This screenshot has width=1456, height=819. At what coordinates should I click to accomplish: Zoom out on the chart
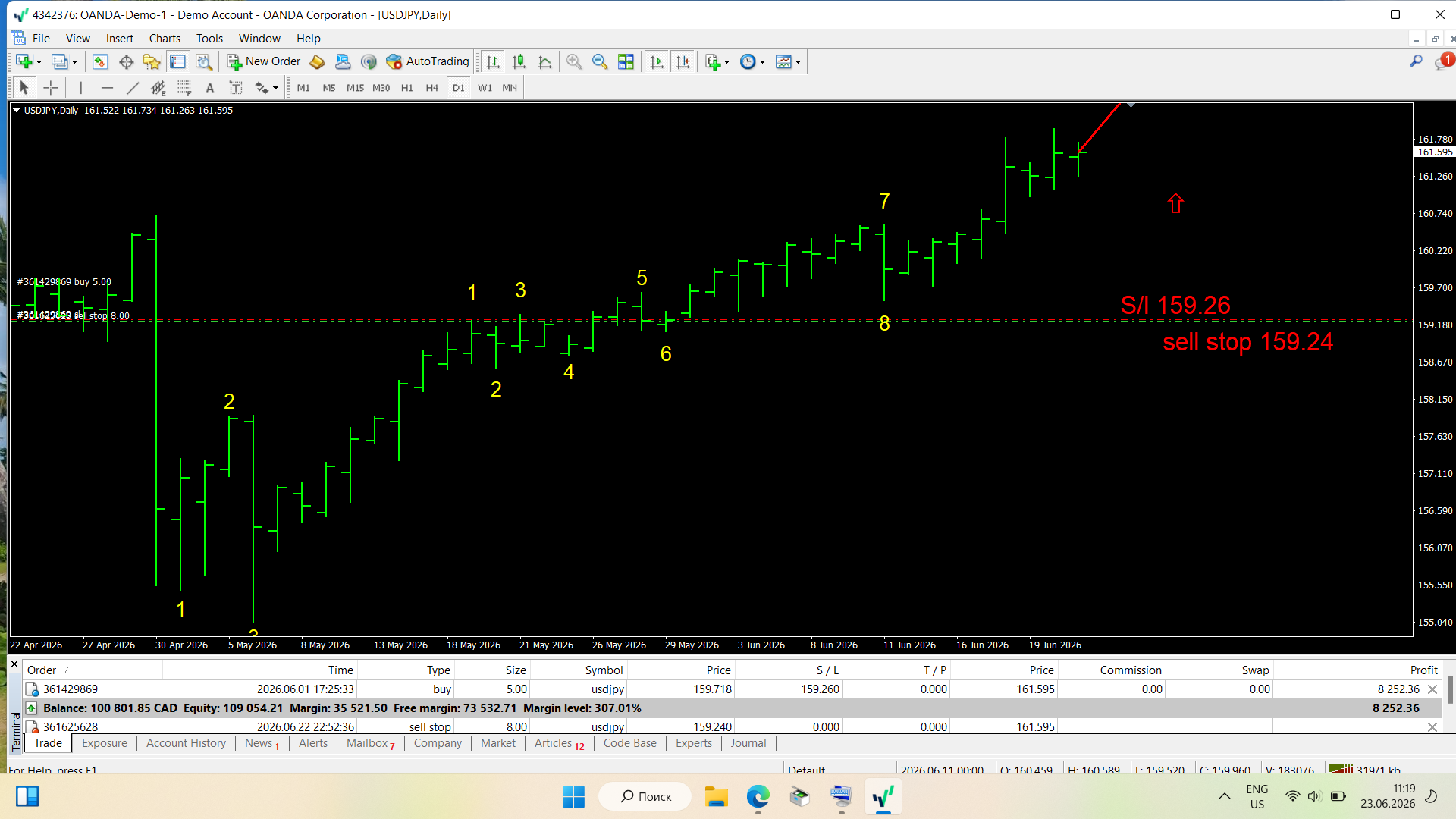coord(600,62)
